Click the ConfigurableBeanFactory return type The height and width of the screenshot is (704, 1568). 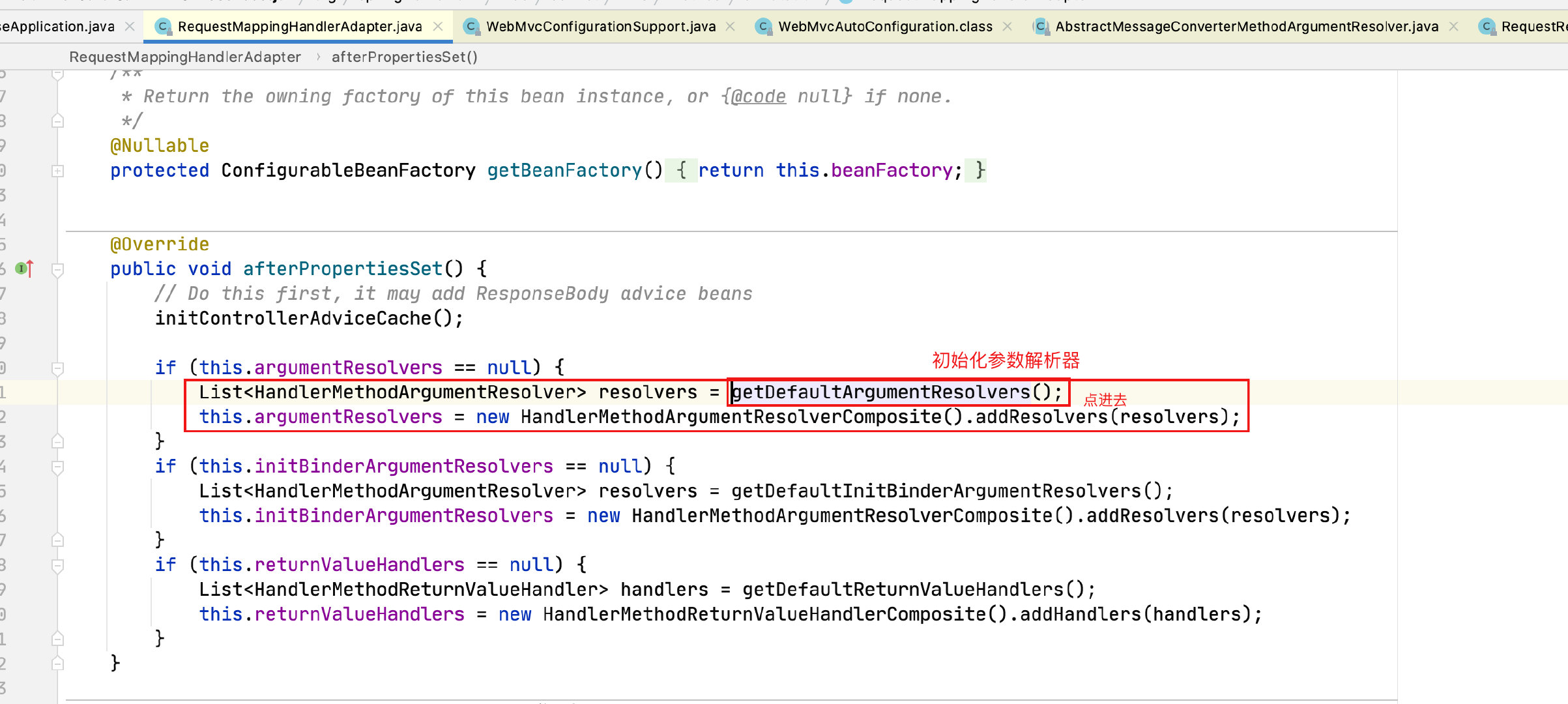(x=349, y=170)
